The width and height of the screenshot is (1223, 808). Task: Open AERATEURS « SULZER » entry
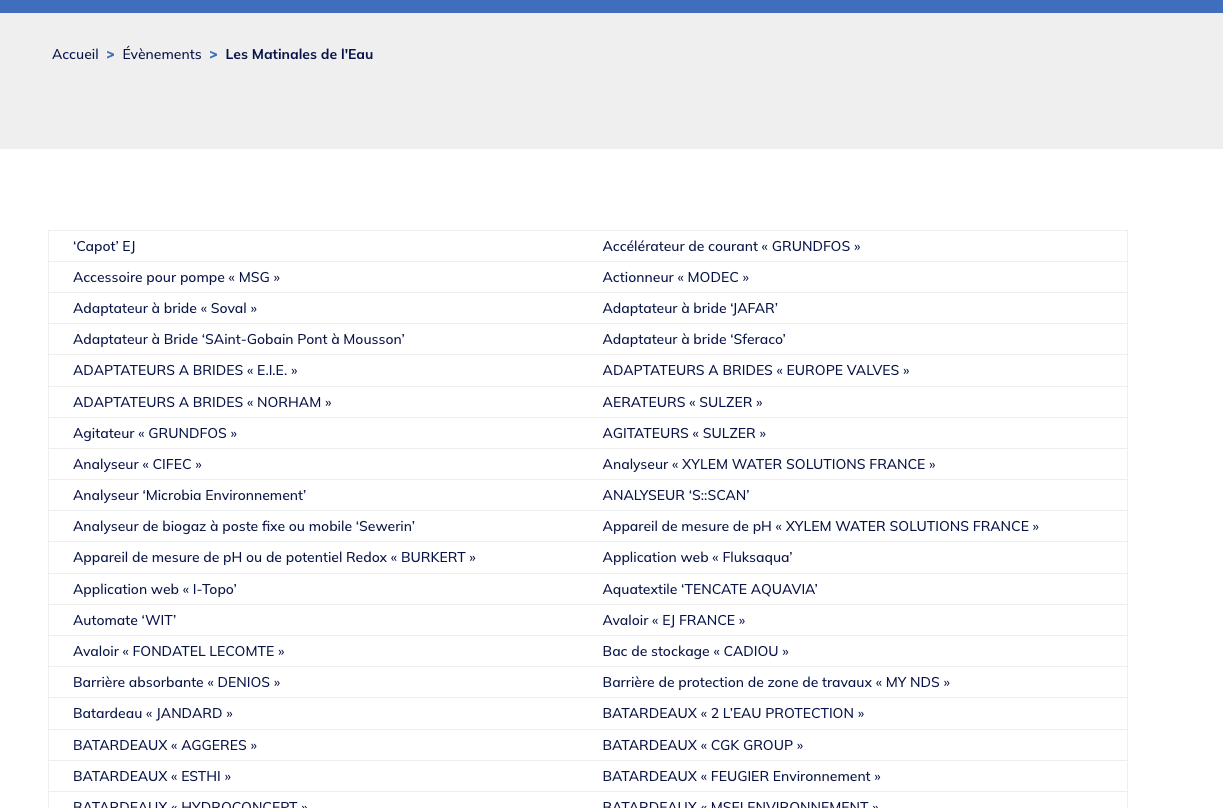tap(682, 402)
